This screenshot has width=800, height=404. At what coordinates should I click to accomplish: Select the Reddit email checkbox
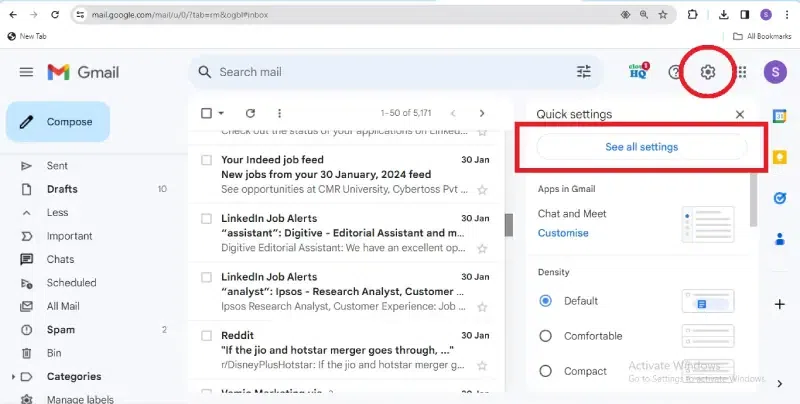(x=206, y=336)
